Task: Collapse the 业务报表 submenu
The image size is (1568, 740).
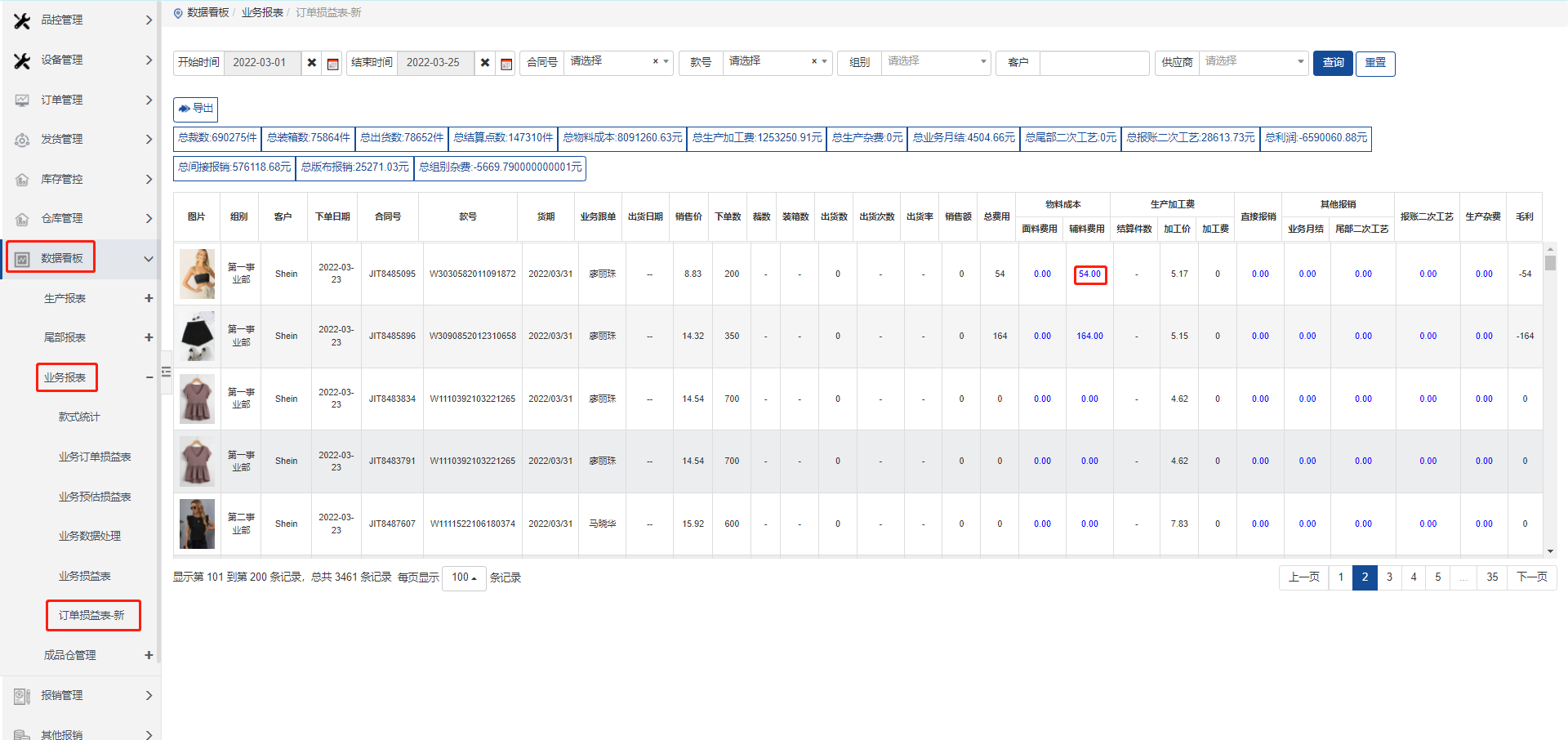Action: (149, 377)
